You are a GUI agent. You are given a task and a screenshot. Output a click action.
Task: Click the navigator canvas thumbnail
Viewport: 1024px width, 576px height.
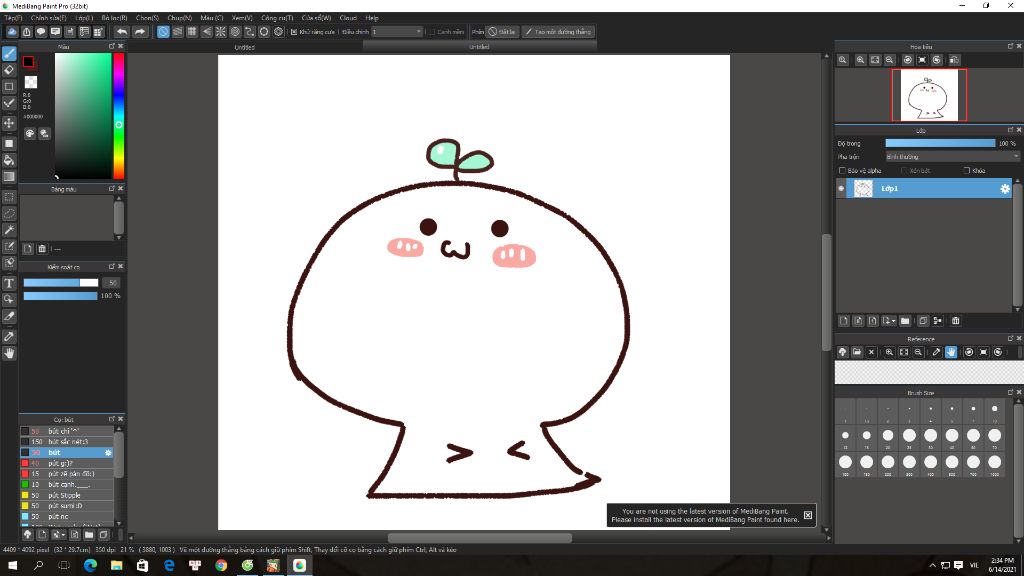929,95
